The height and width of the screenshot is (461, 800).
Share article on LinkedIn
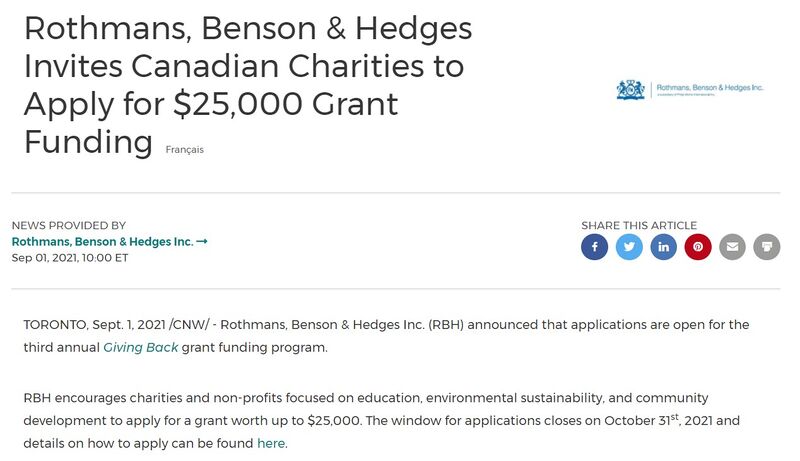point(664,247)
